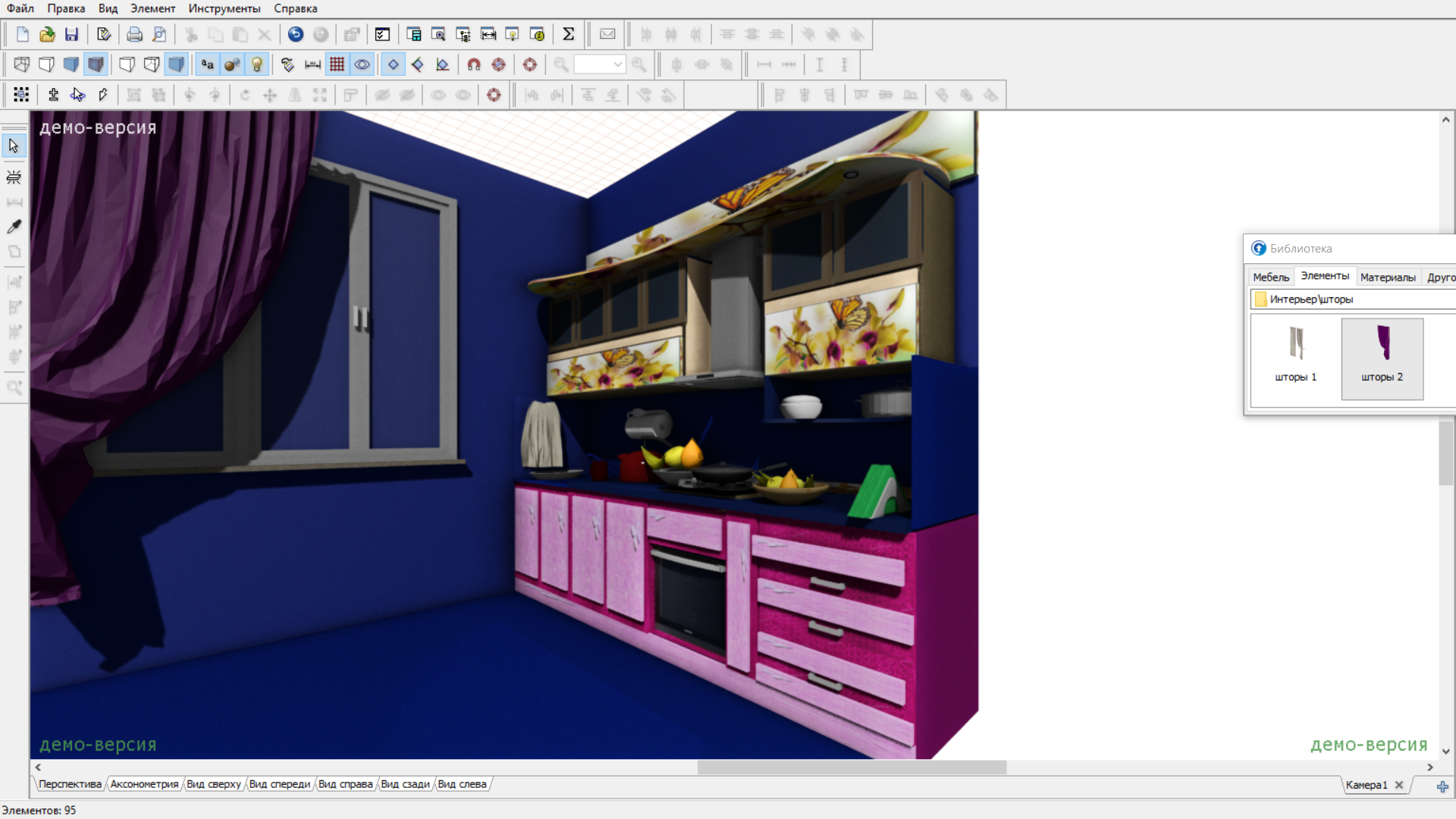
Task: Create a new project file
Action: (22, 34)
